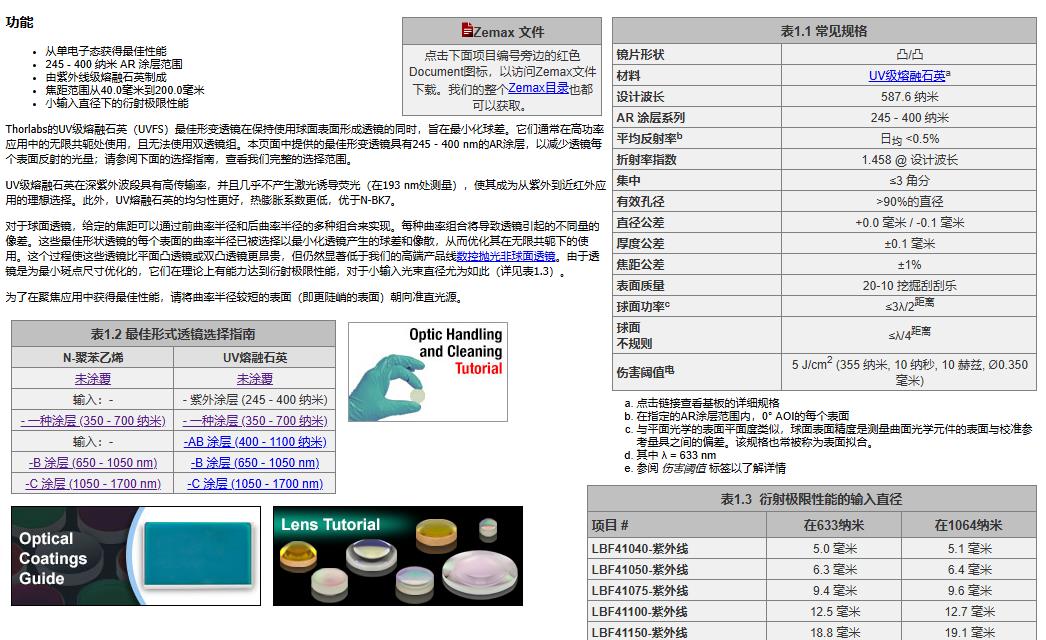Select the LBF41100-紫外线 item row
This screenshot has width=1046, height=640.
point(812,611)
